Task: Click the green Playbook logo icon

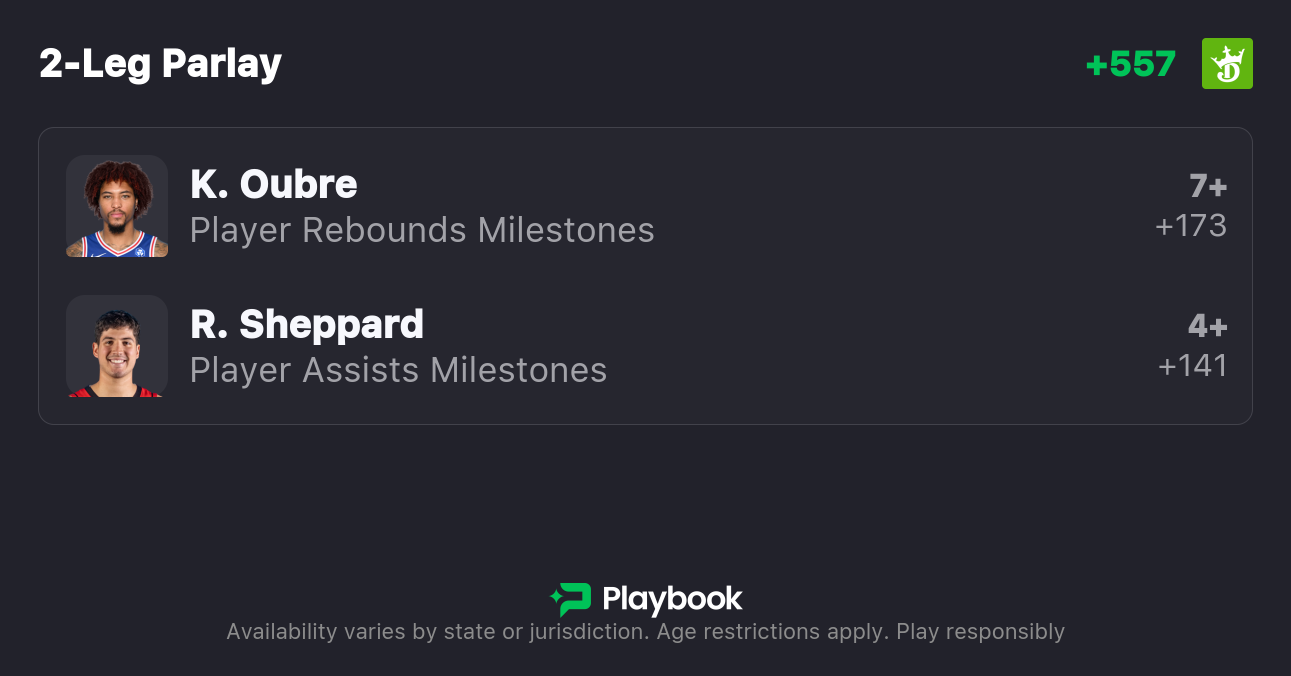Action: coord(571,599)
